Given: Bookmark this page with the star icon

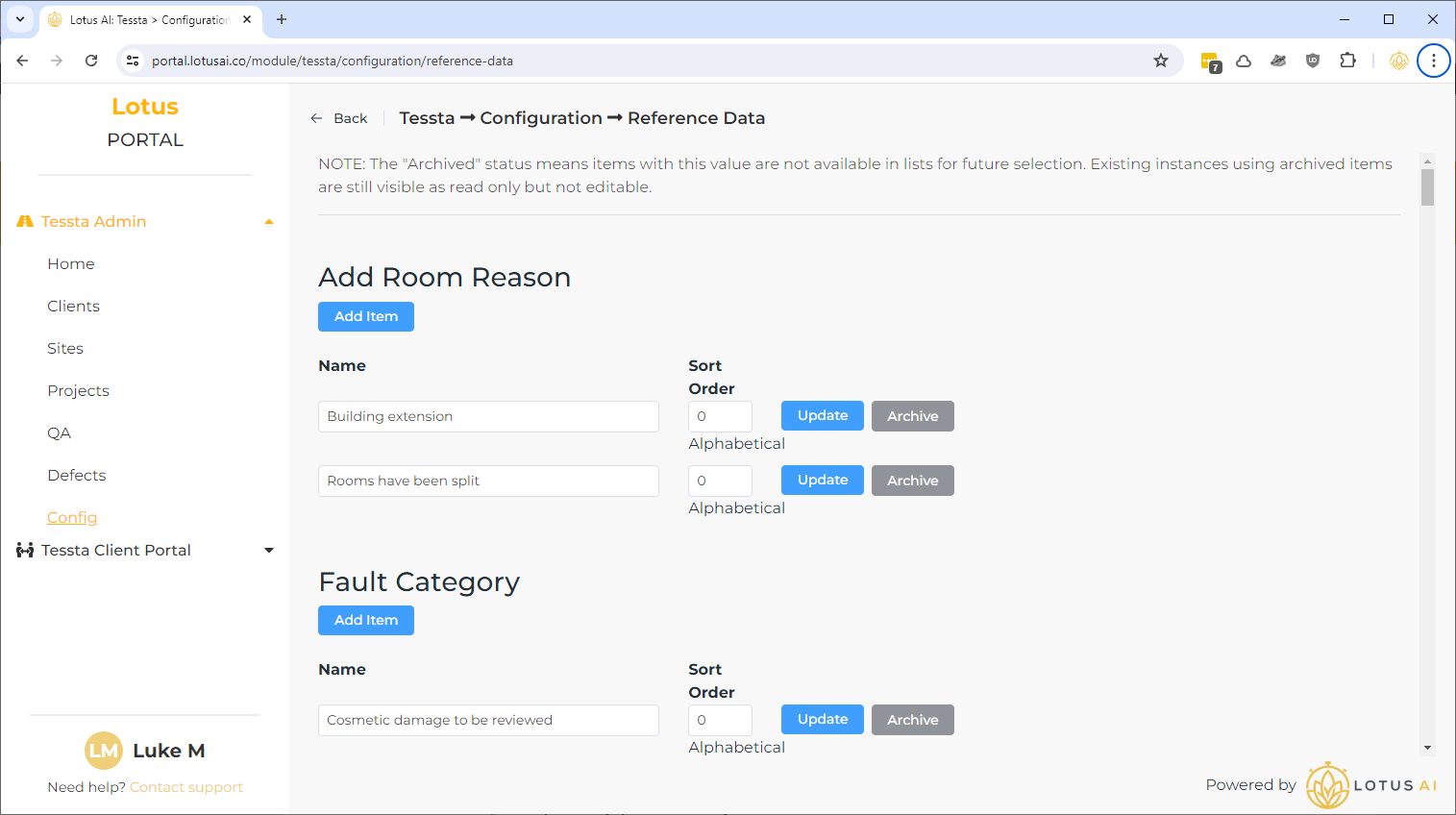Looking at the screenshot, I should [x=1161, y=61].
